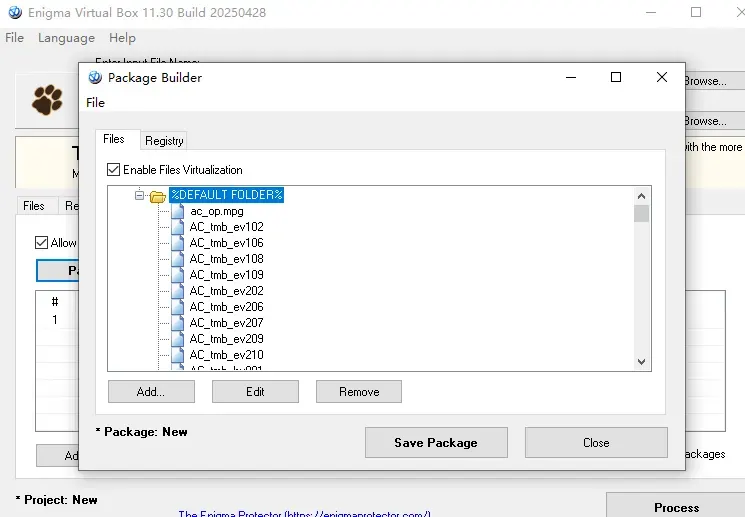Click the AC_tmb_ev206 file icon
This screenshot has width=745, height=517.
pyautogui.click(x=178, y=307)
